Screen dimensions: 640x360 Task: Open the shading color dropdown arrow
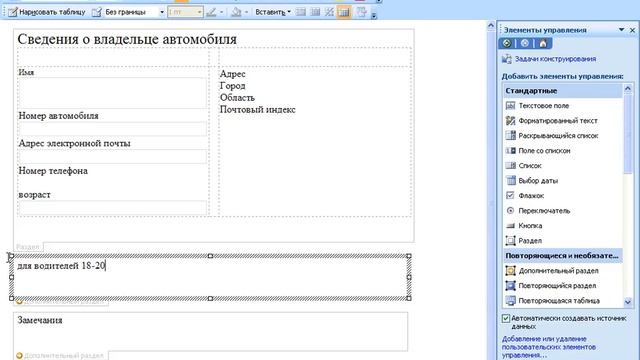(246, 12)
